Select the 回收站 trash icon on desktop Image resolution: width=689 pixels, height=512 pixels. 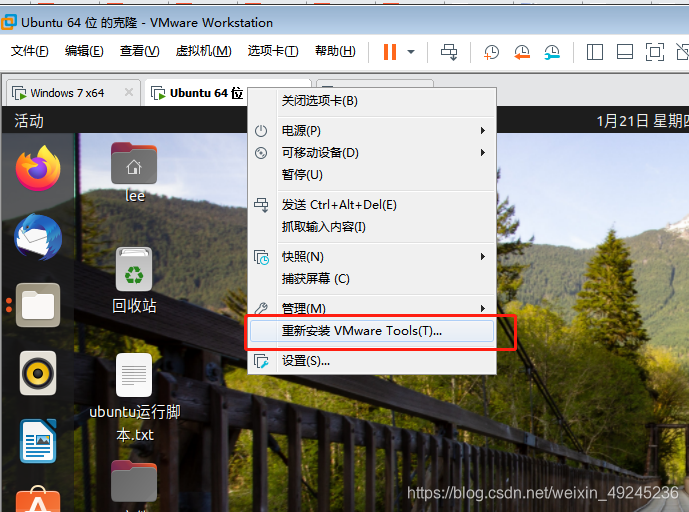(134, 280)
